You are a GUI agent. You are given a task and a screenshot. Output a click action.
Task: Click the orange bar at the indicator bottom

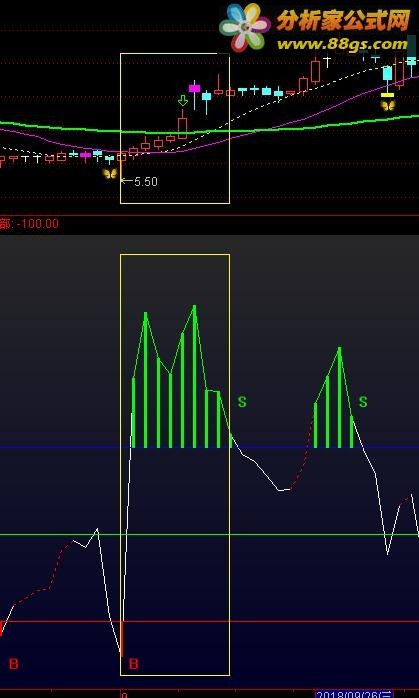(121, 638)
